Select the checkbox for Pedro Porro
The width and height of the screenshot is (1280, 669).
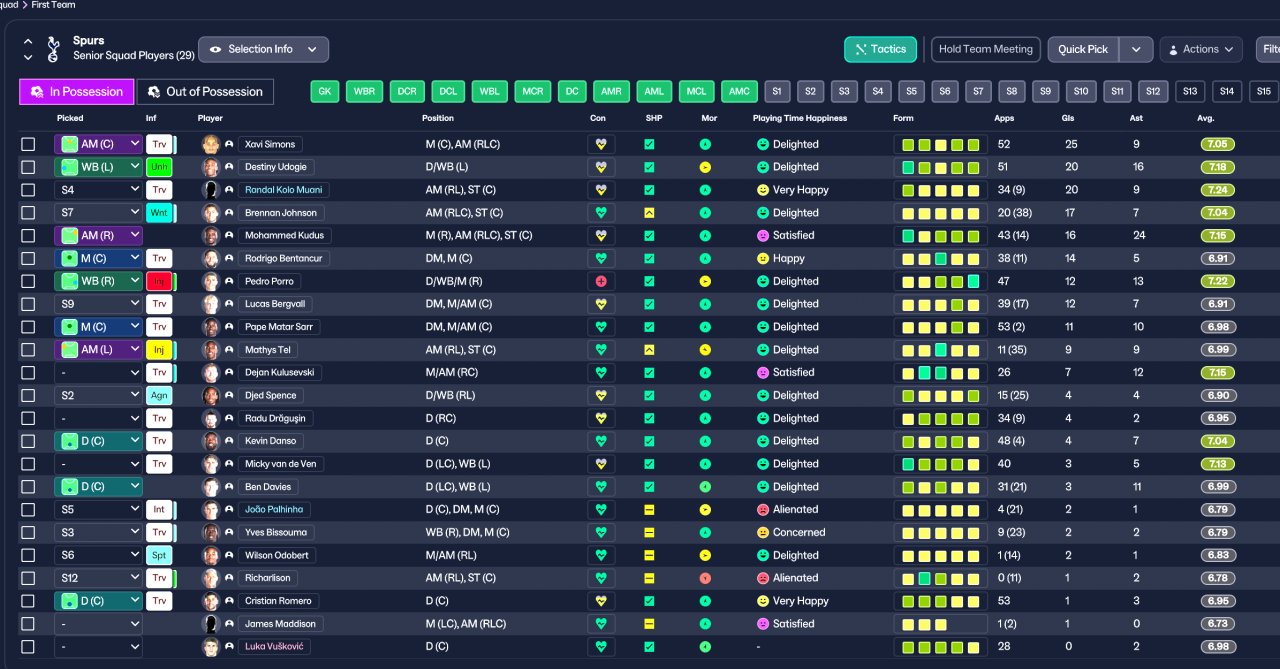point(28,281)
